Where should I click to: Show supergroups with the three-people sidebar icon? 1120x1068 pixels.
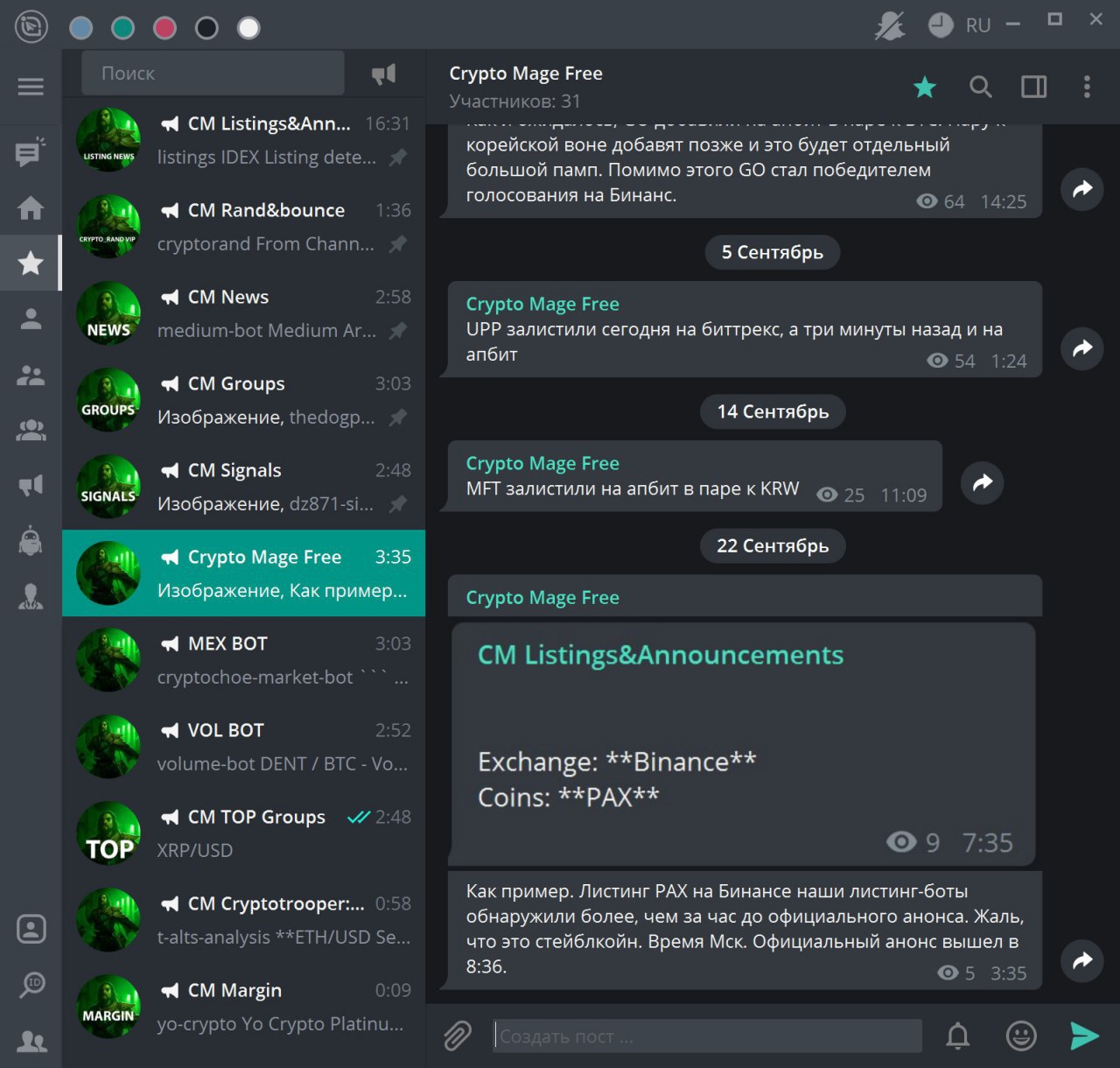31,430
